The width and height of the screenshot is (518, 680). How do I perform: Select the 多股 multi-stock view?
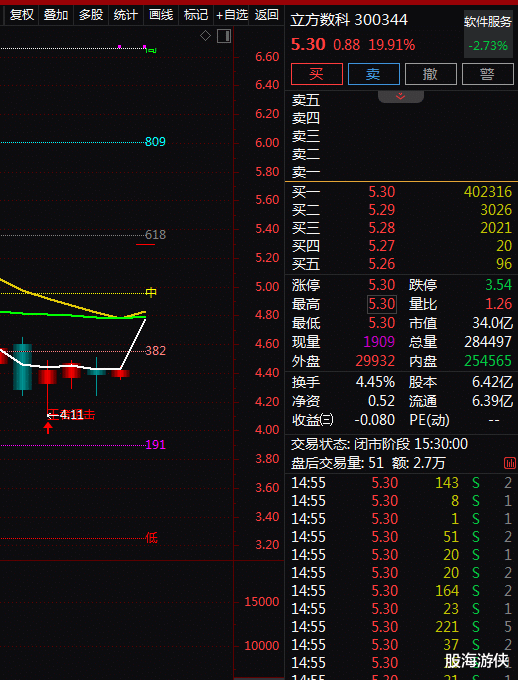[91, 15]
